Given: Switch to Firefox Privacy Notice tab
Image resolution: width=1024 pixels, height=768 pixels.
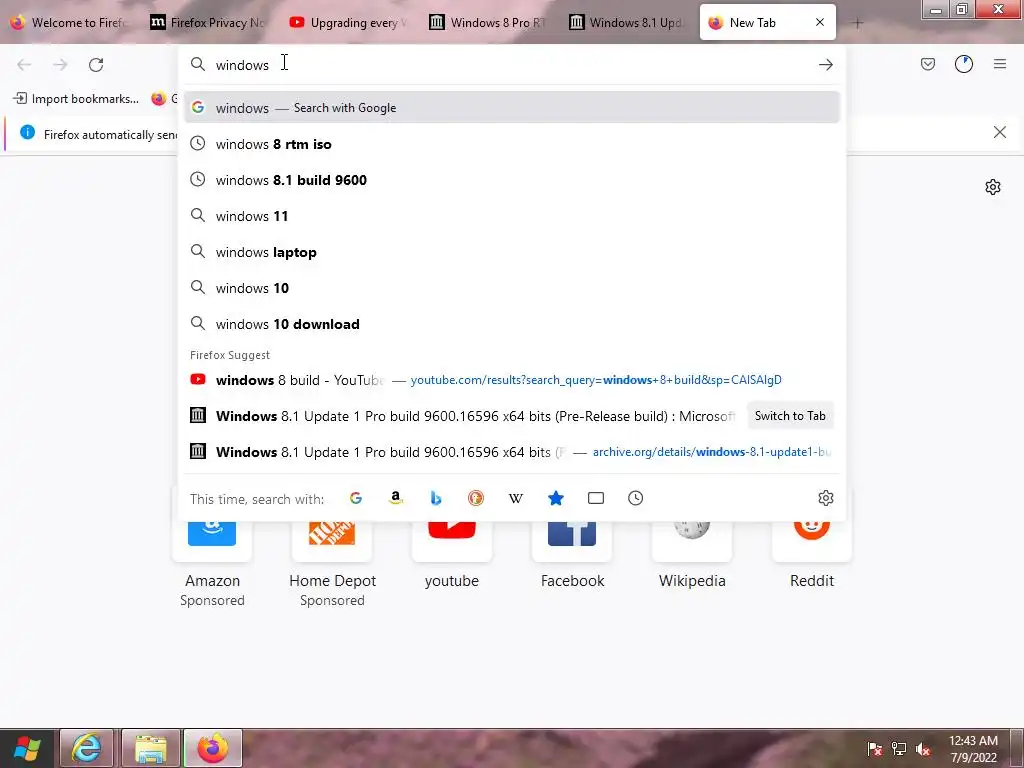Looking at the screenshot, I should (208, 22).
